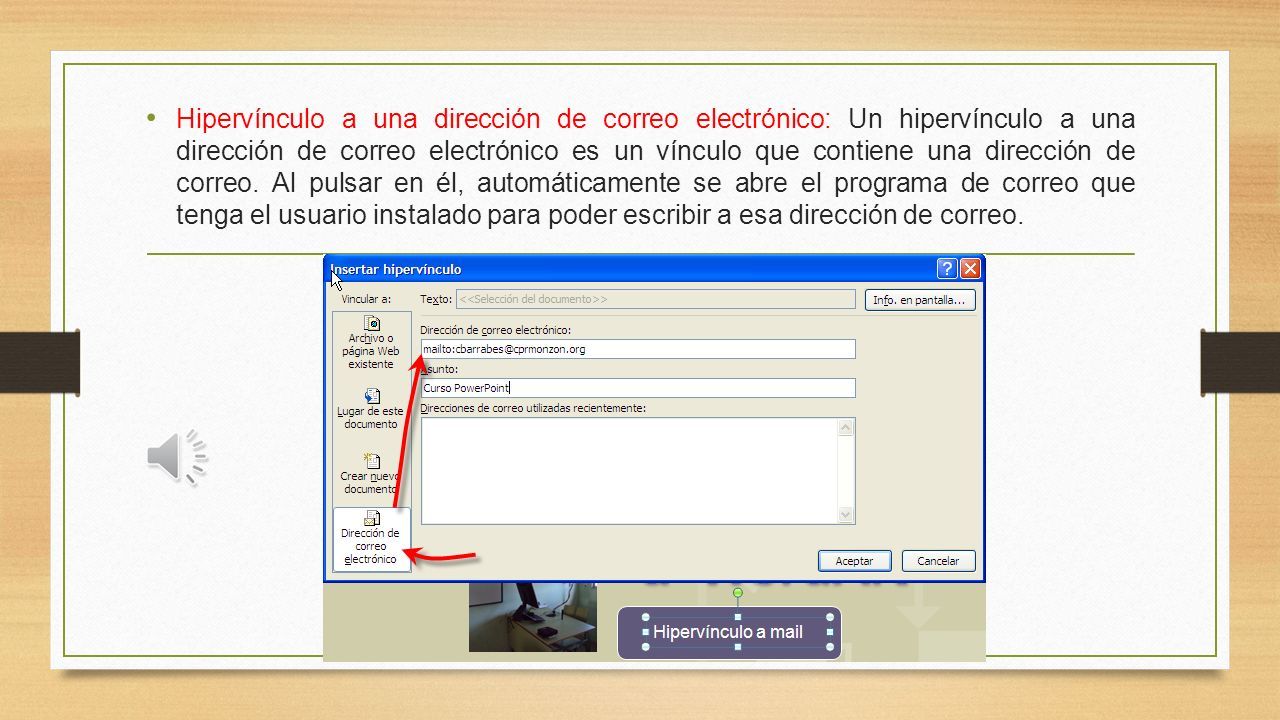Click the email address input field
The image size is (1280, 720).
638,349
